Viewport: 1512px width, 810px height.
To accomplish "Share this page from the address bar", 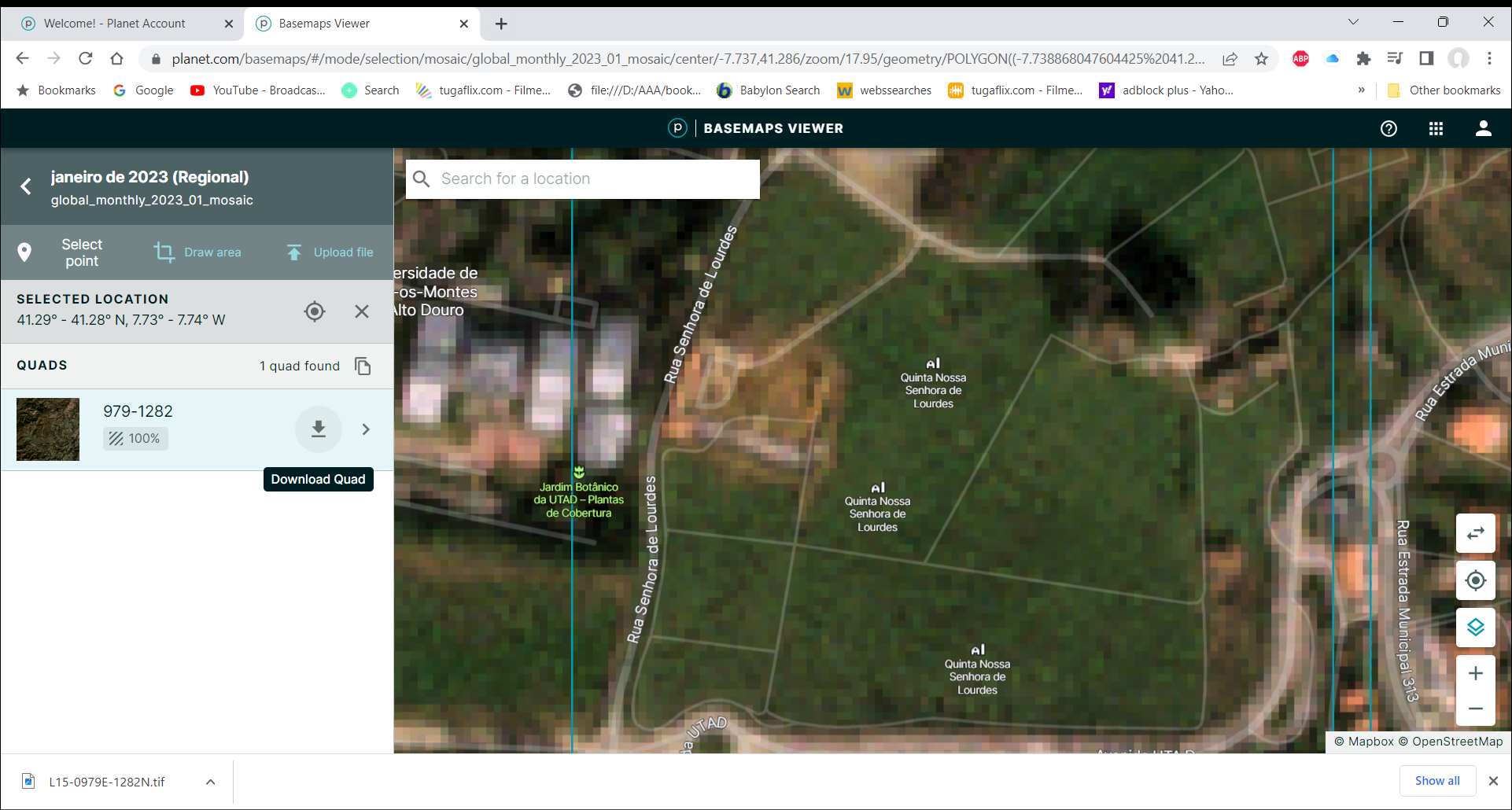I will pyautogui.click(x=1230, y=59).
